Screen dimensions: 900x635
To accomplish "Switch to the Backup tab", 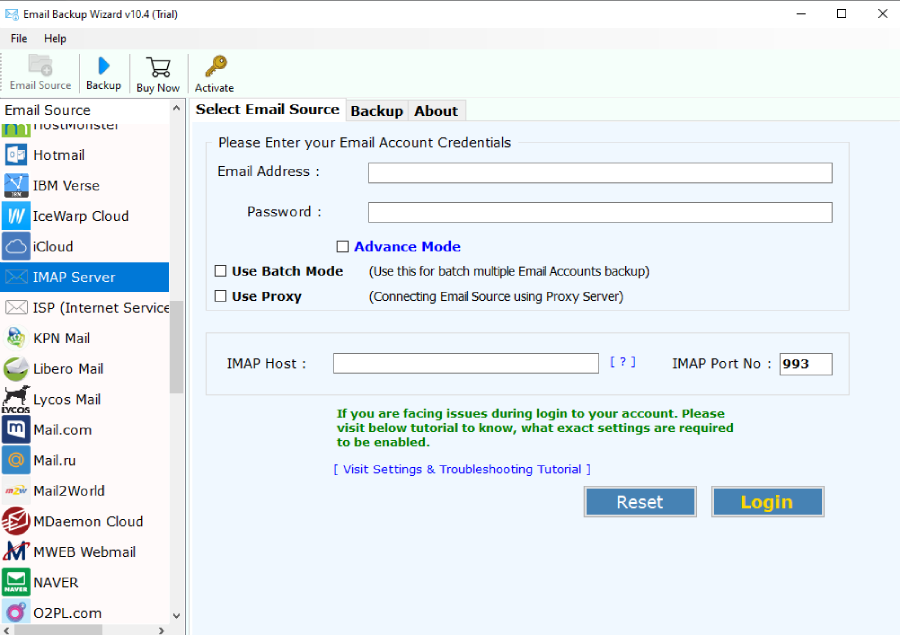I will 376,111.
